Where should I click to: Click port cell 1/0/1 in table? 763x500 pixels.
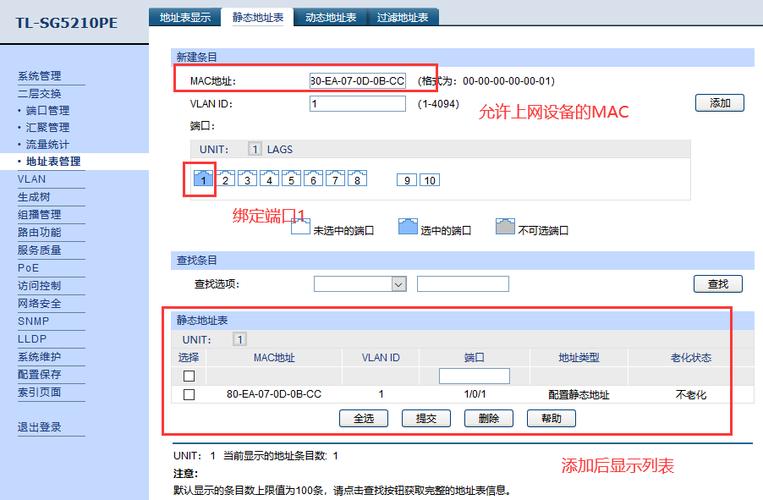475,394
